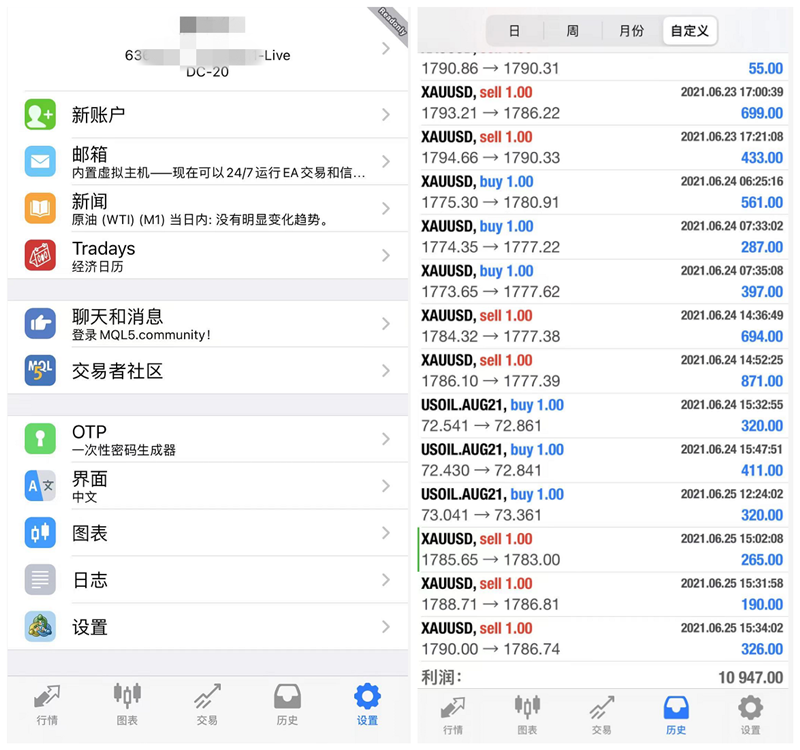Open 设置 list entry above tab bar

(208, 627)
